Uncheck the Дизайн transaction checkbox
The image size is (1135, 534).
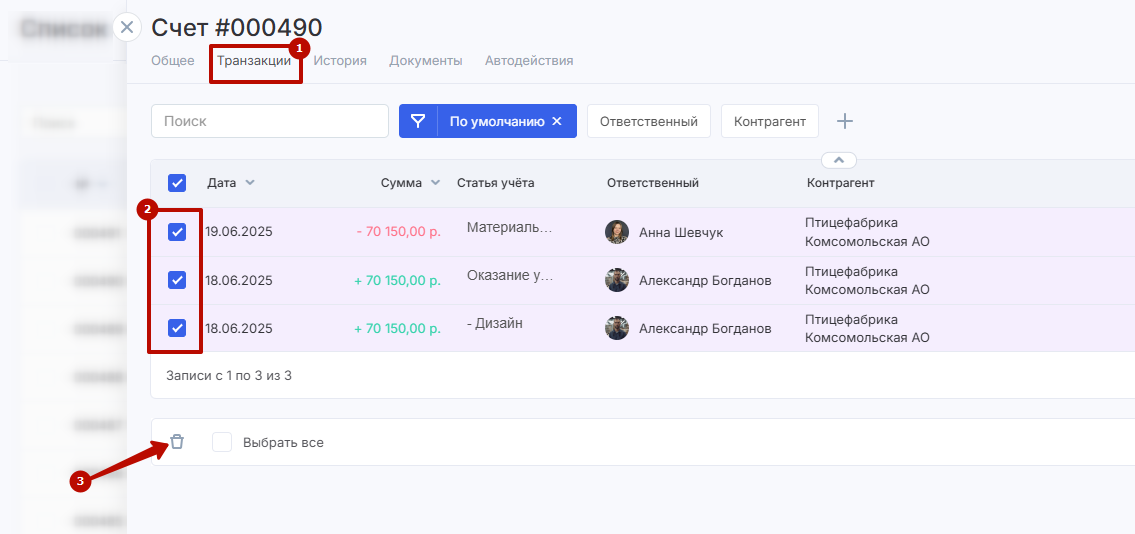pos(177,328)
